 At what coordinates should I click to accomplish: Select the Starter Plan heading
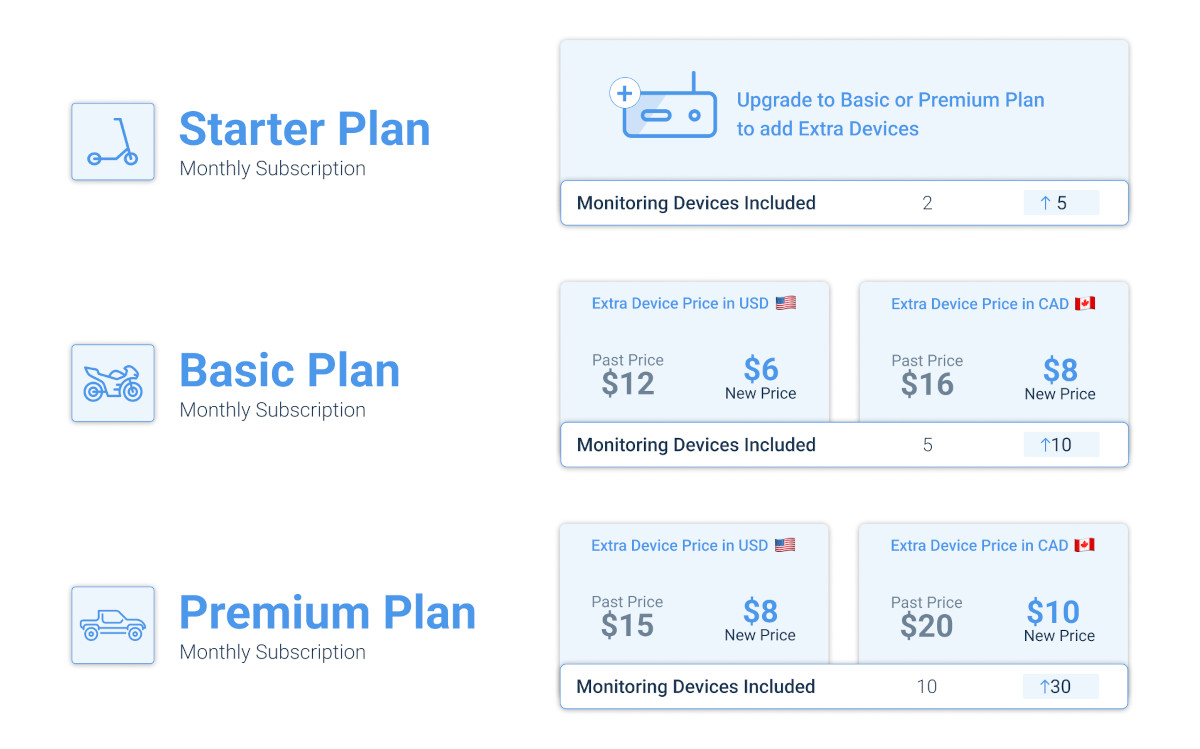coord(304,129)
